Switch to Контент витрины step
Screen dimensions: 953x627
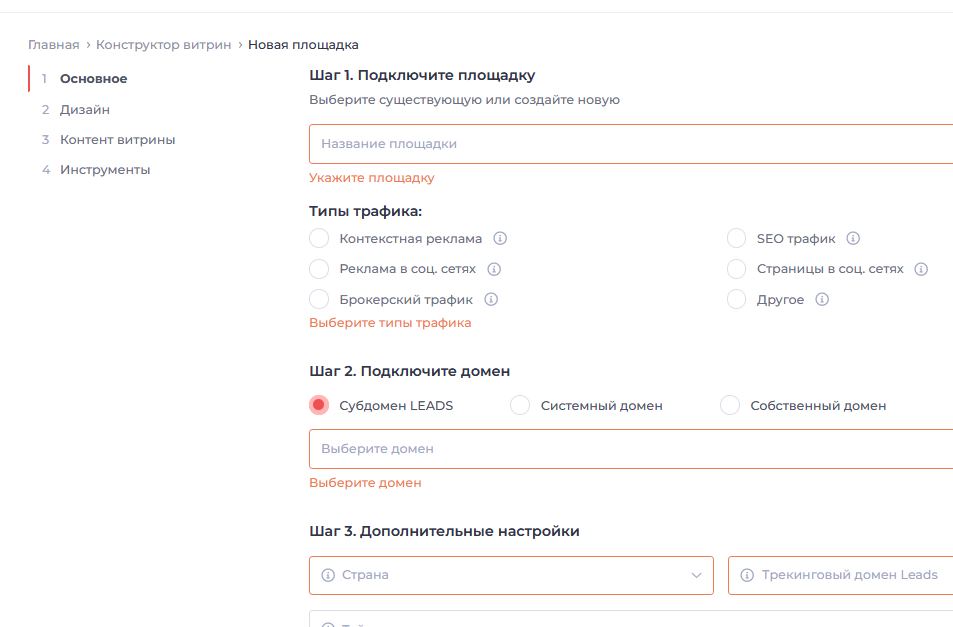(117, 140)
